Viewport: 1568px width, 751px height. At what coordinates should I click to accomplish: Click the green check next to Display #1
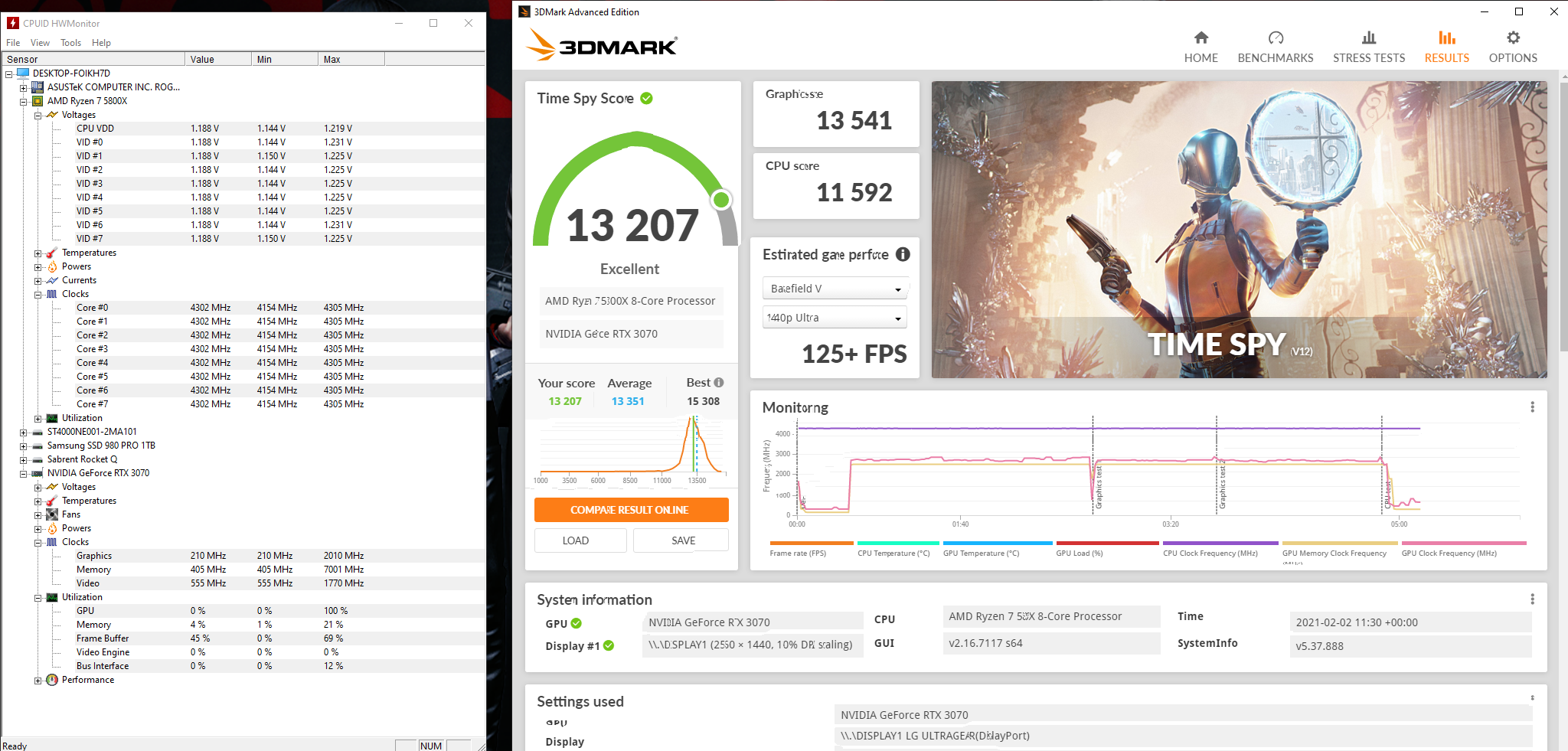point(609,645)
